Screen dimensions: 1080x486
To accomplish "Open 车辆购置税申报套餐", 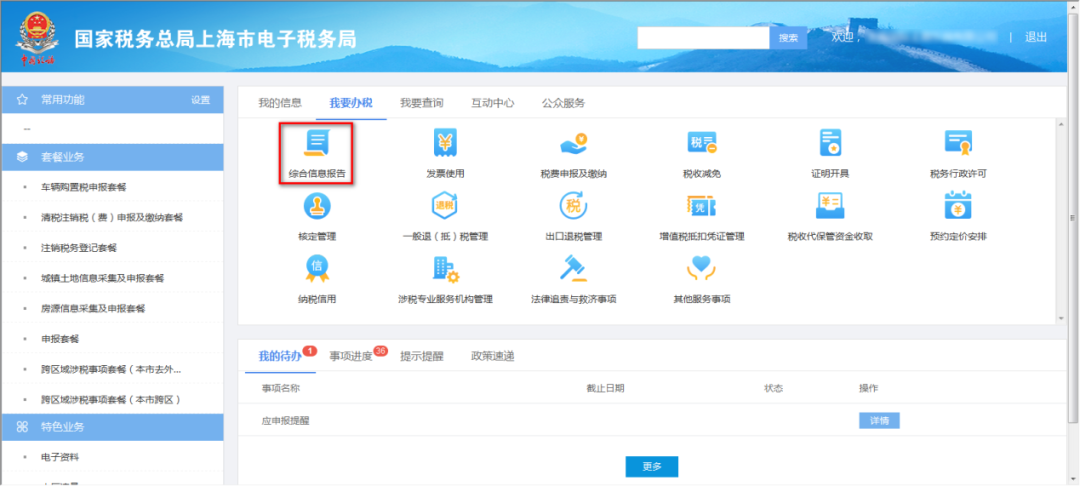I will (x=83, y=187).
